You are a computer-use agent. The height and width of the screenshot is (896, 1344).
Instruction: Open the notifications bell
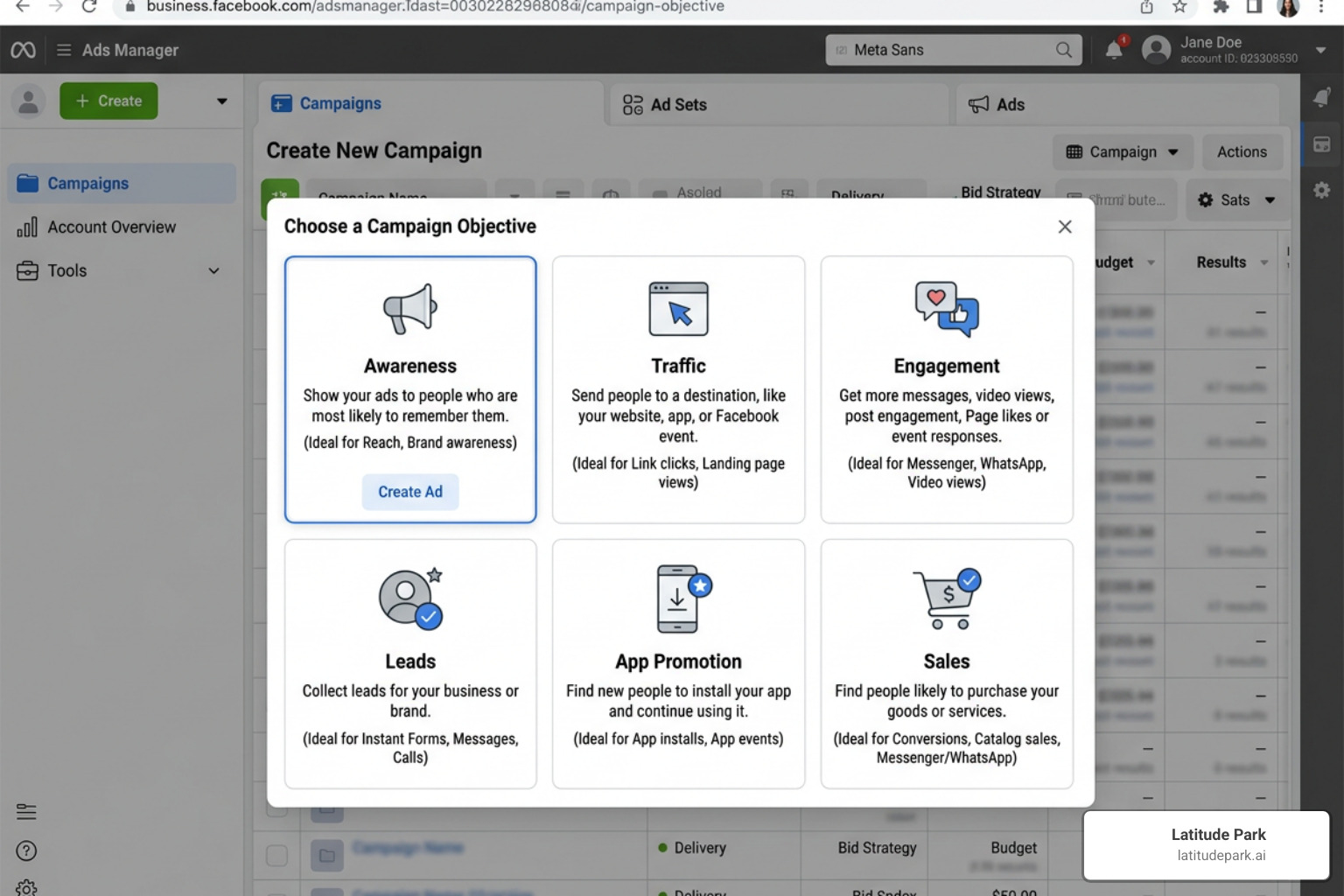pyautogui.click(x=1114, y=50)
